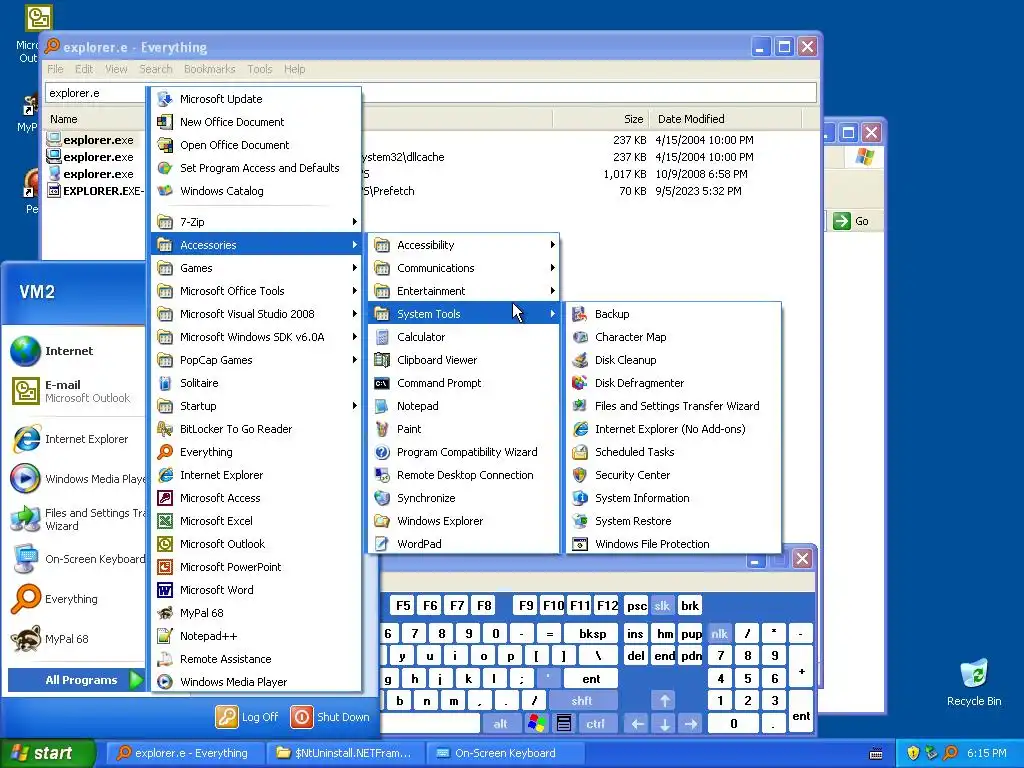Open Notepad in Accessories menu
This screenshot has width=1024, height=768.
tap(464, 406)
